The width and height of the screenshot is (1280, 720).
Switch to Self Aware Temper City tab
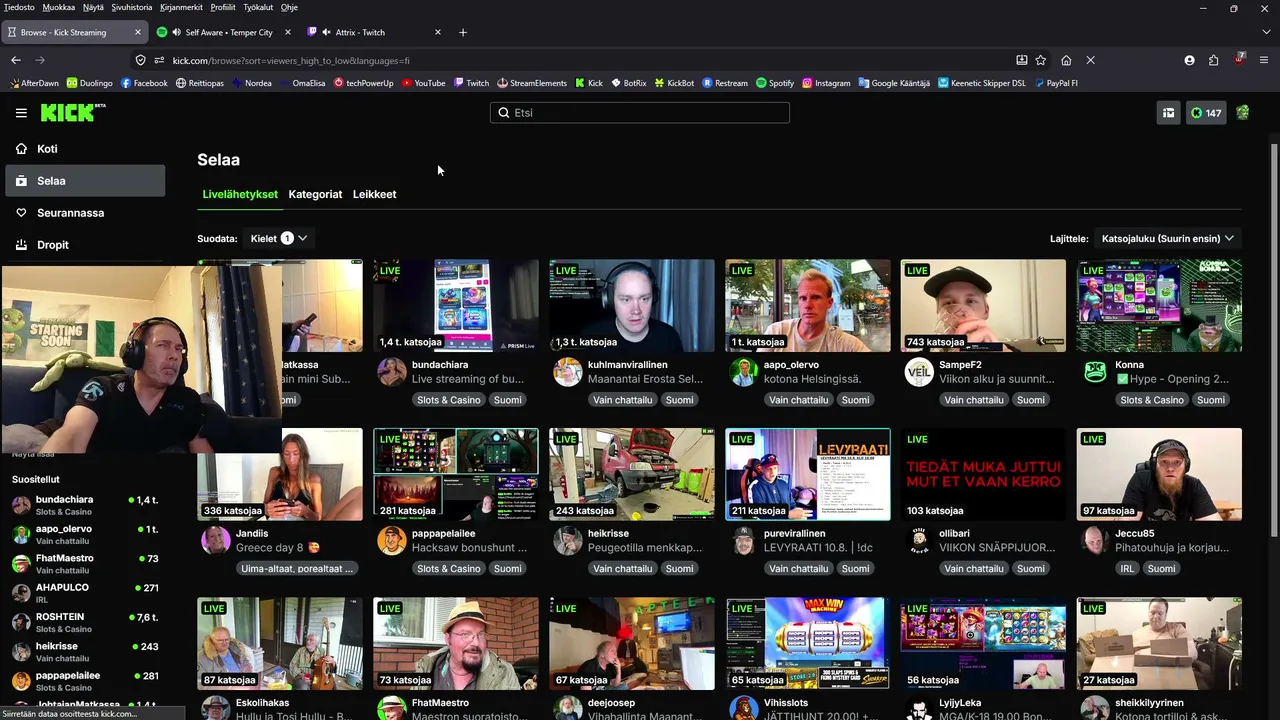point(225,32)
